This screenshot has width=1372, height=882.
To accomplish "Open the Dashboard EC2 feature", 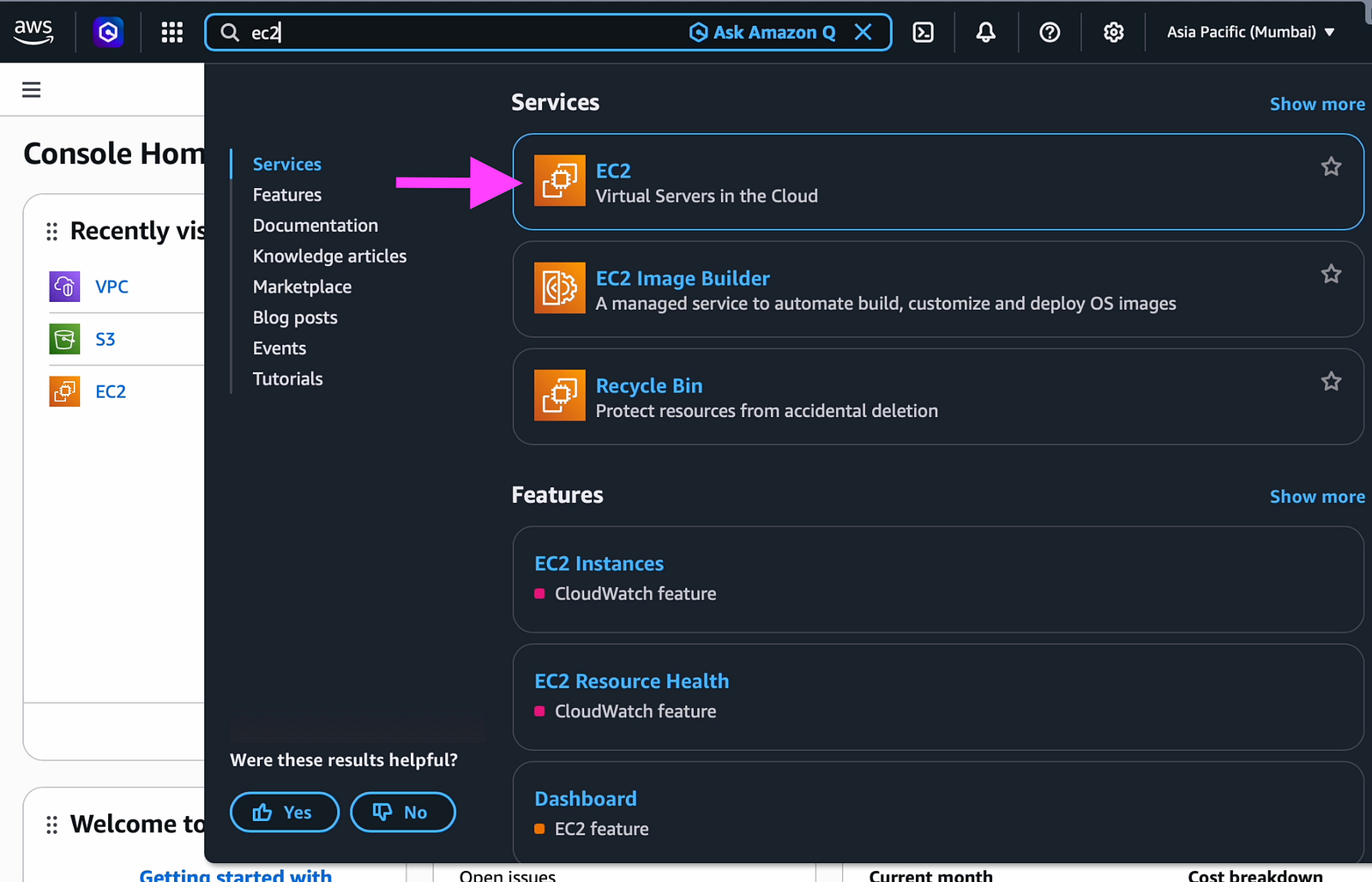I will click(x=586, y=799).
